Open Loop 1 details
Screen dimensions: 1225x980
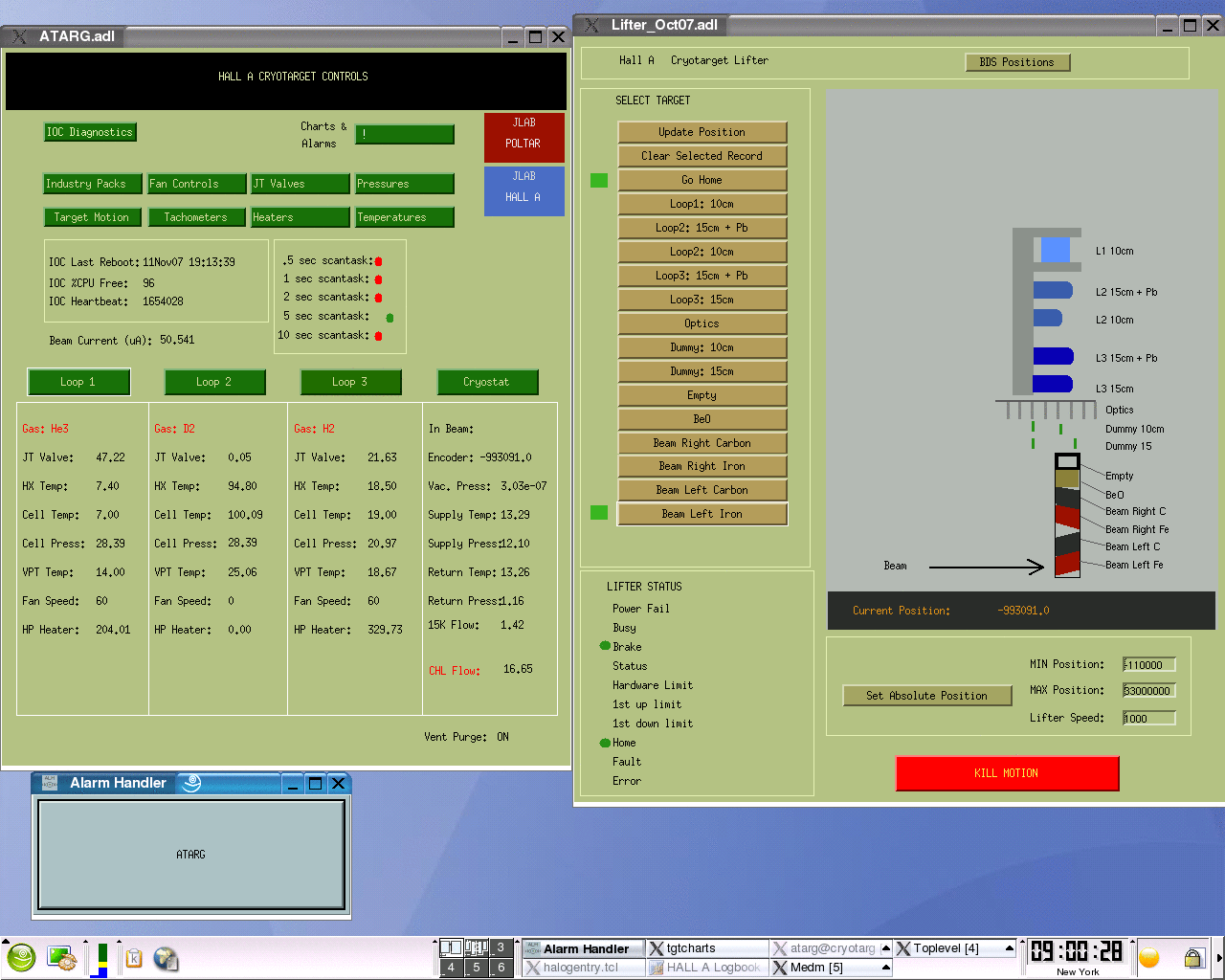click(78, 382)
